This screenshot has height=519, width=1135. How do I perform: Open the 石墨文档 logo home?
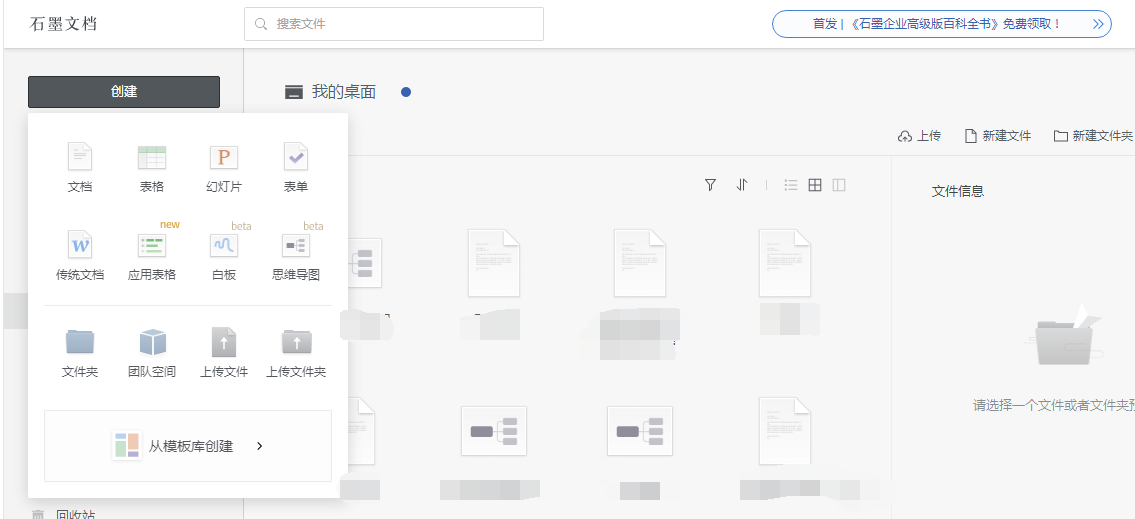(64, 24)
